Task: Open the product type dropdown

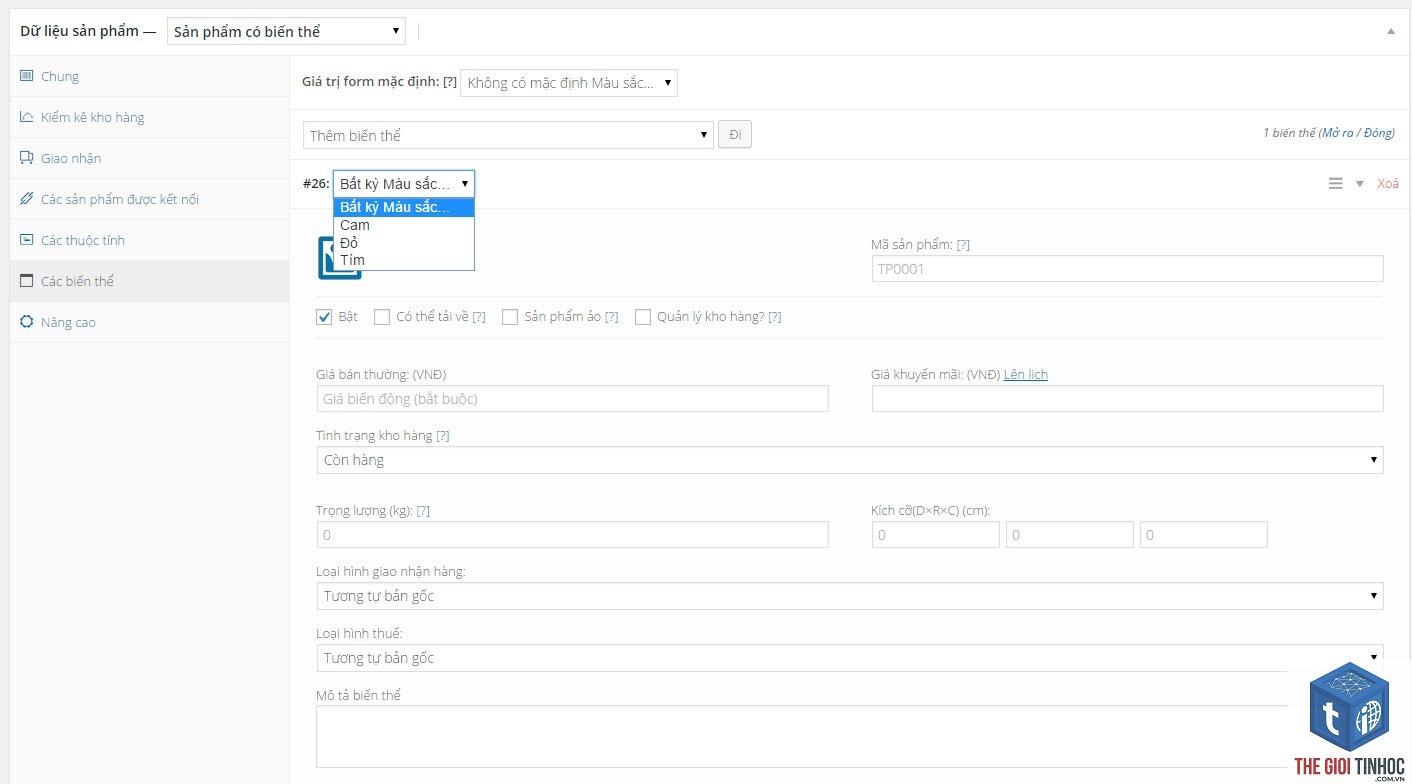Action: click(286, 31)
